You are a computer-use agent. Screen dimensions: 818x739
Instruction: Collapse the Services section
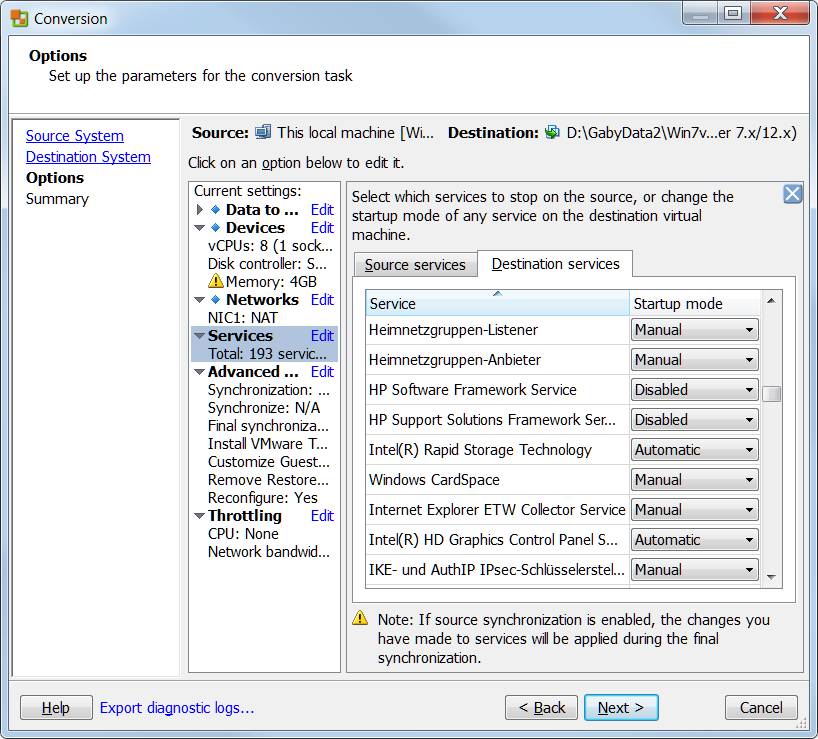199,336
